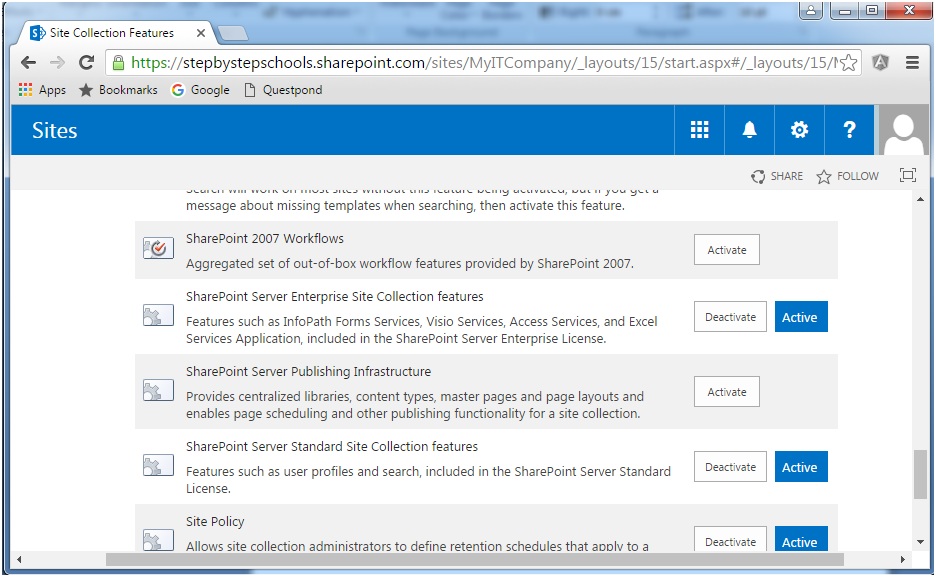Click the Active badge for Standard features

coord(801,467)
